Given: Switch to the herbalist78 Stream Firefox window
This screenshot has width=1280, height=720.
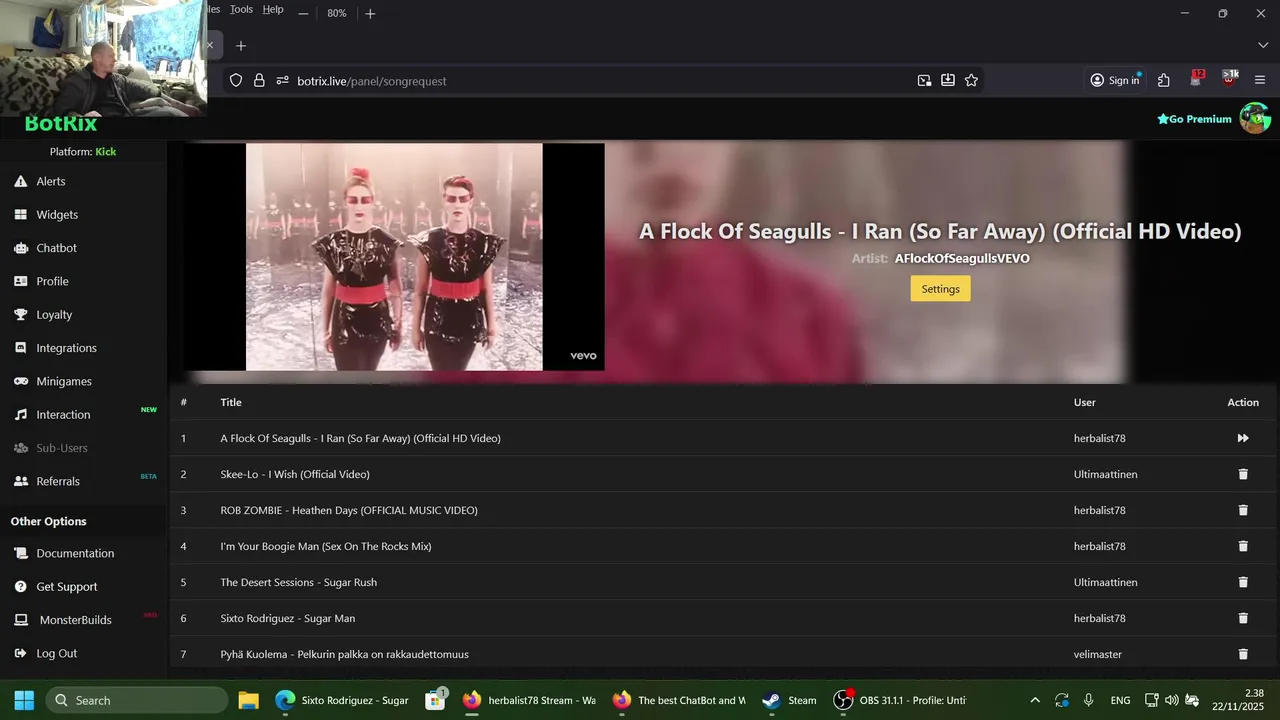Looking at the screenshot, I should tap(530, 700).
